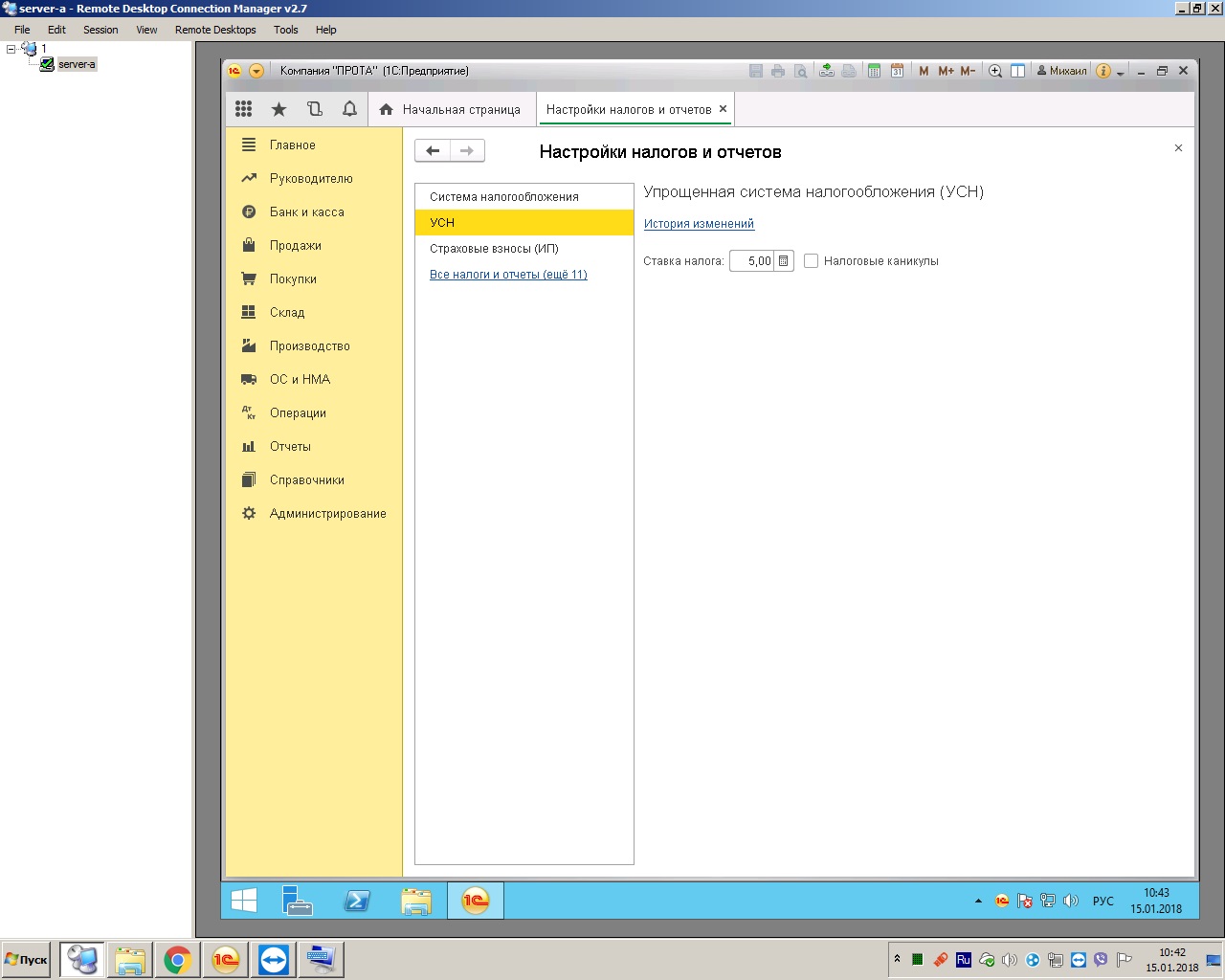Screen dimensions: 1225x980
Task: Enable Налоговые каникулы checkbox
Action: click(x=811, y=260)
